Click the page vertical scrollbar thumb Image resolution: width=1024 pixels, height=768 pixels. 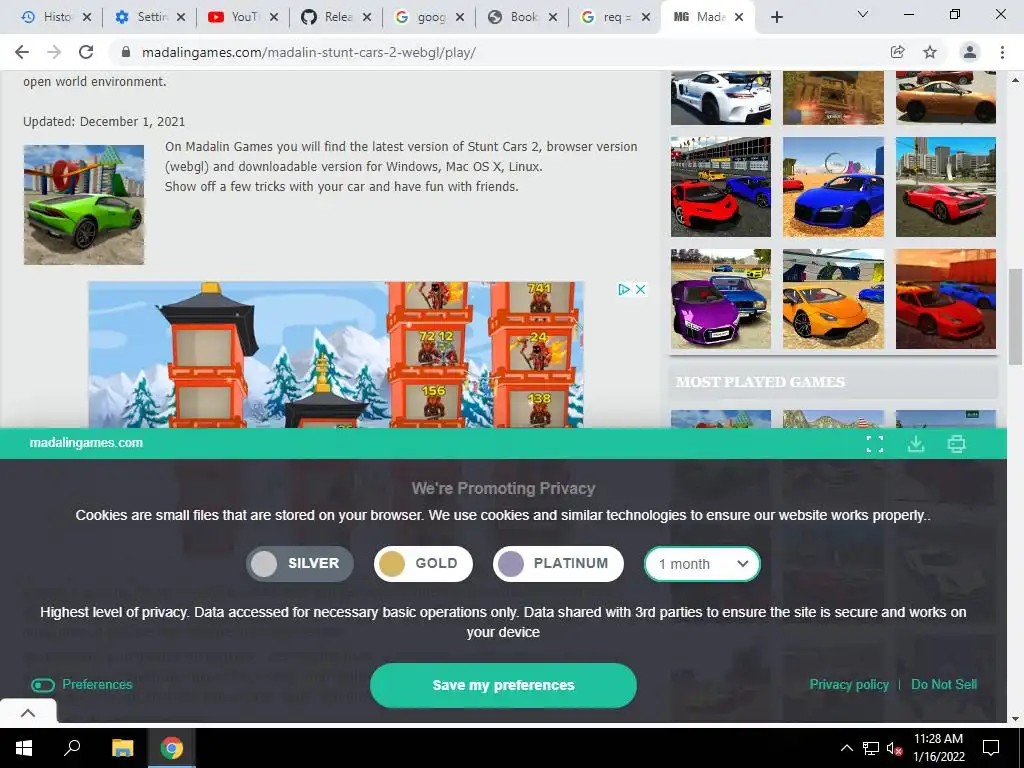(x=1016, y=317)
